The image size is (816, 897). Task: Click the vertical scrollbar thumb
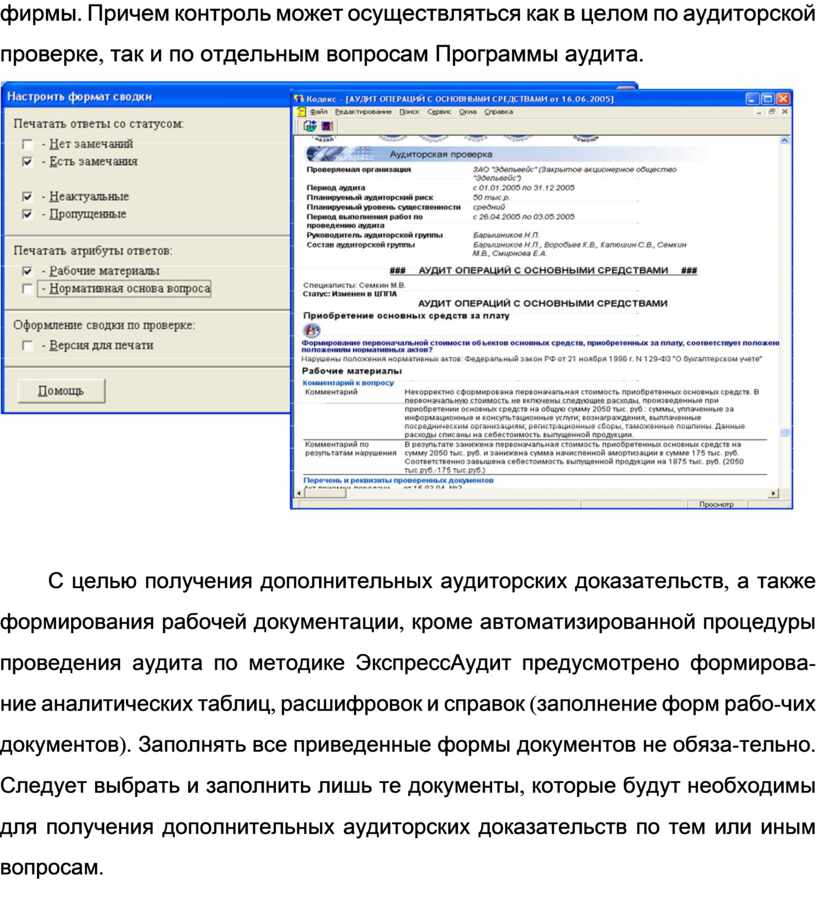pyautogui.click(x=785, y=432)
